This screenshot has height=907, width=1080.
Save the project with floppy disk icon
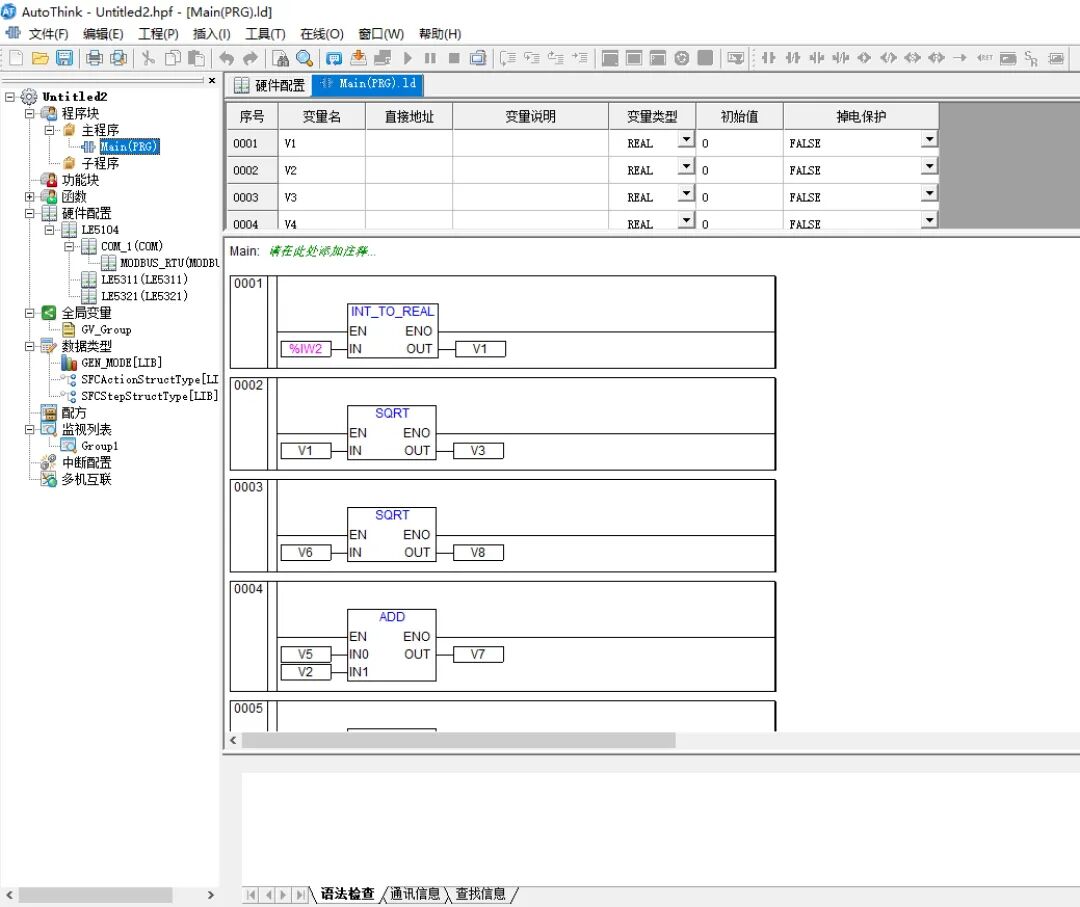(x=64, y=59)
